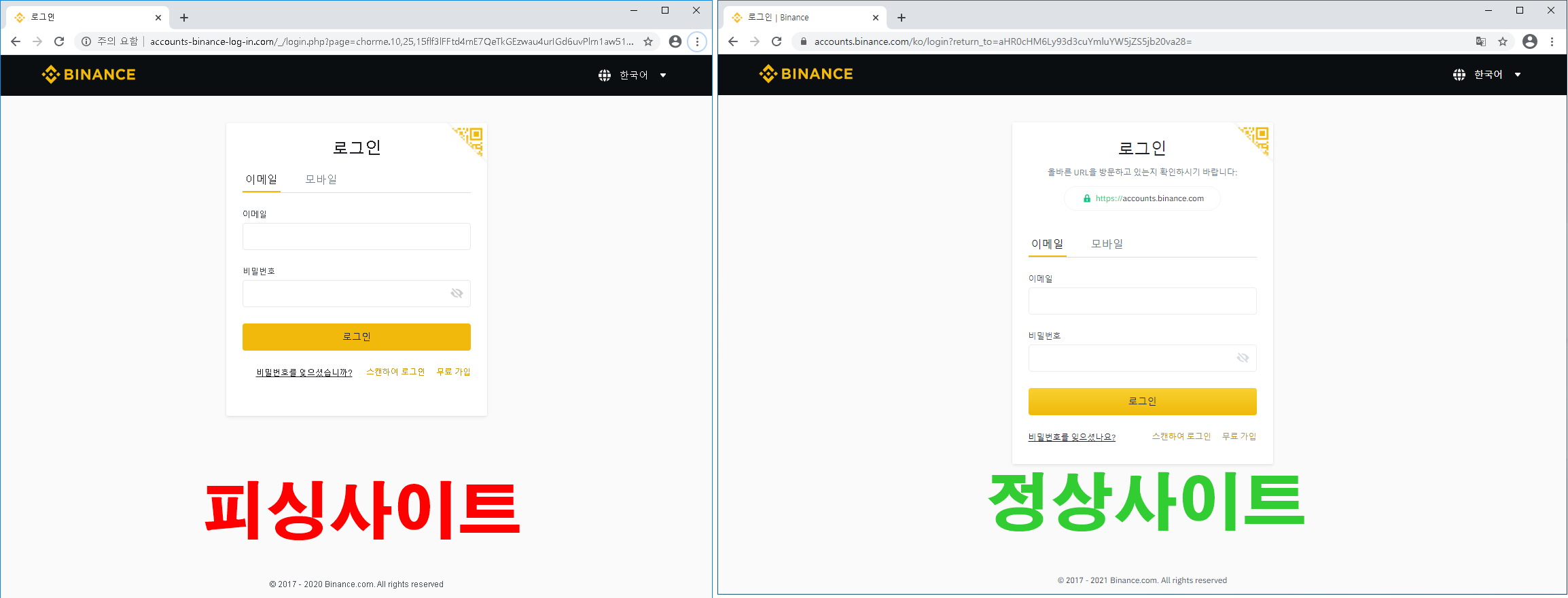Click 스캔하여 로그인 link in left window
Image resolution: width=1568 pixels, height=598 pixels.
[x=395, y=372]
